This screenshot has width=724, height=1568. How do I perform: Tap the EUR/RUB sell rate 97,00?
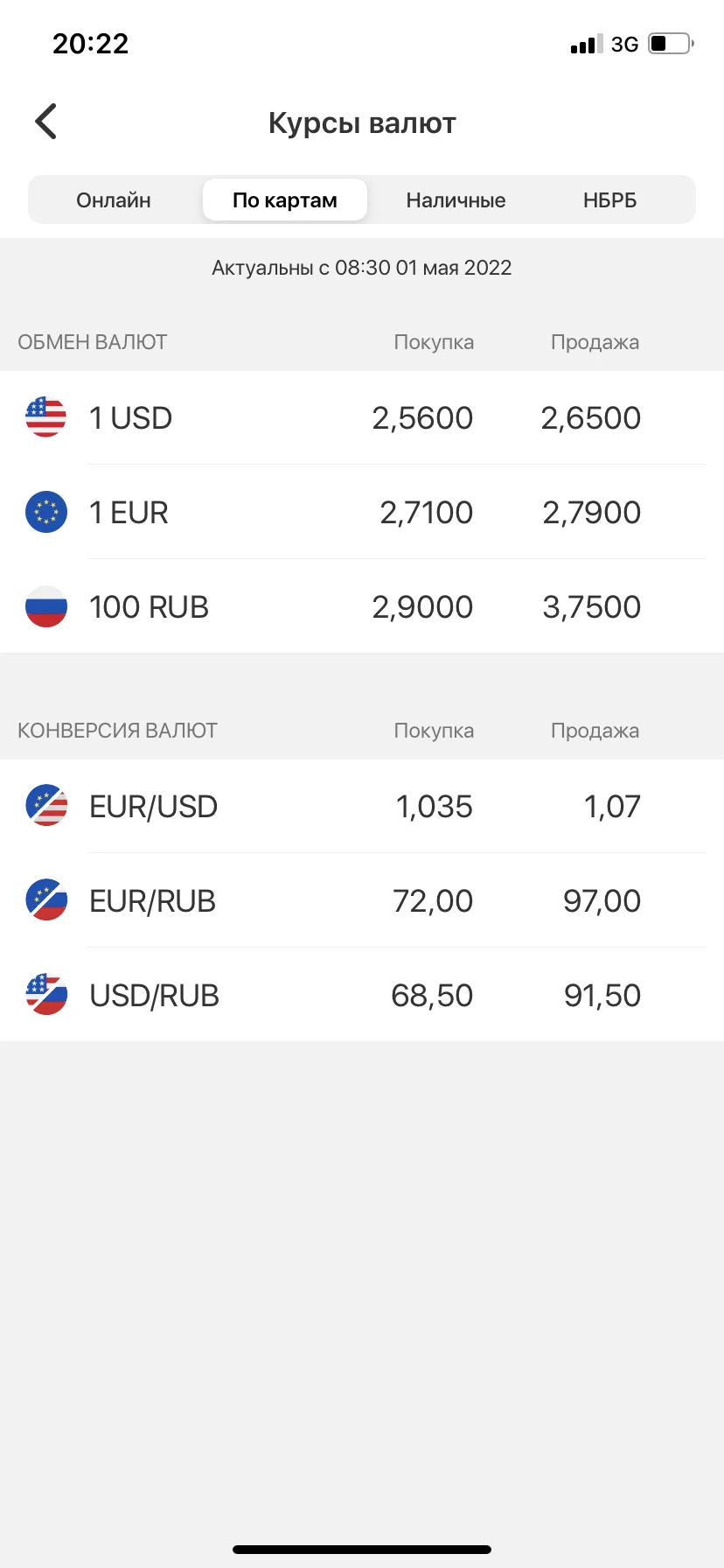602,901
